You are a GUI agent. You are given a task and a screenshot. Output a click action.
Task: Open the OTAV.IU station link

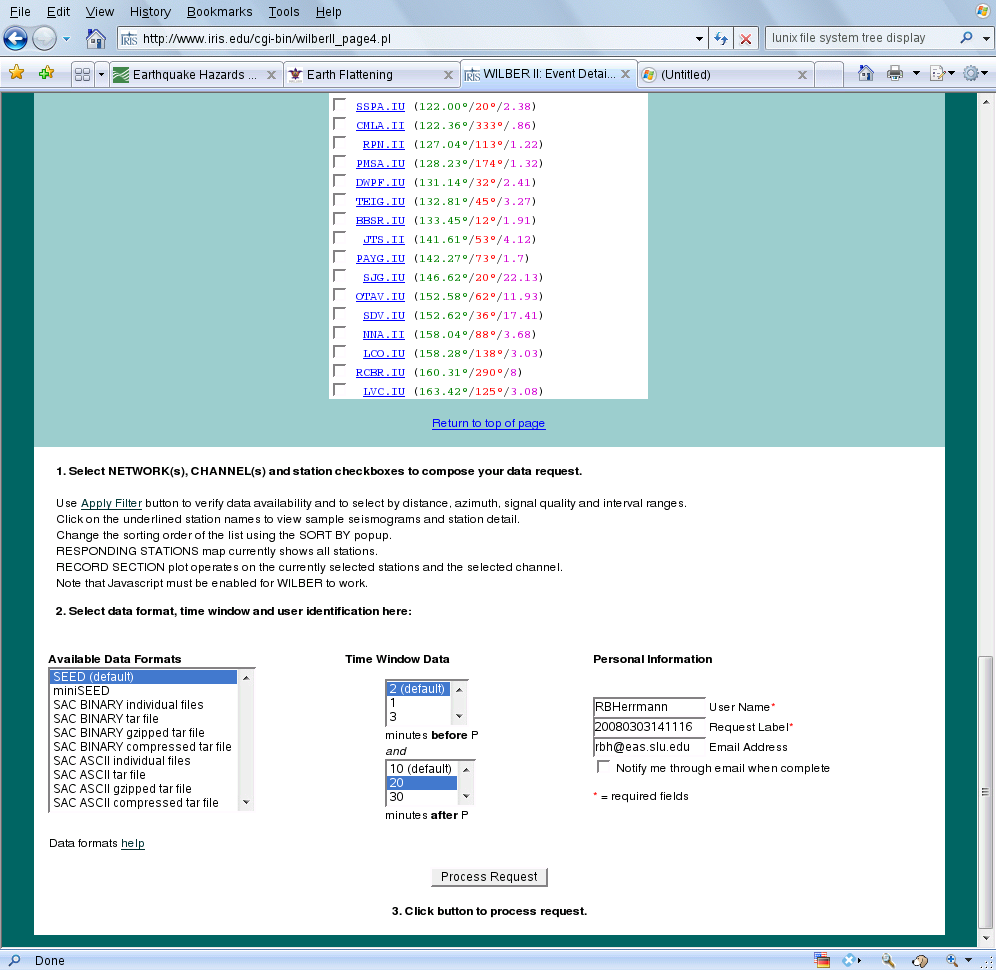click(380, 296)
